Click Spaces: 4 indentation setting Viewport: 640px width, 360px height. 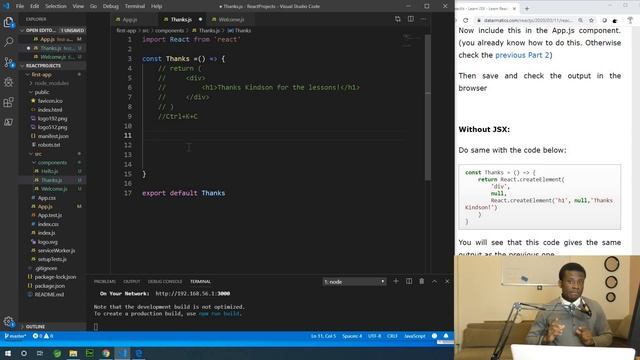pyautogui.click(x=352, y=336)
